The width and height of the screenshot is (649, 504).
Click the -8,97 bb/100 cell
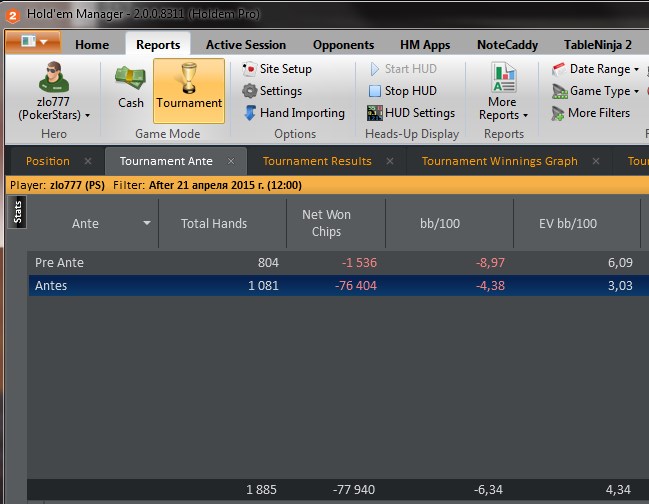[490, 262]
